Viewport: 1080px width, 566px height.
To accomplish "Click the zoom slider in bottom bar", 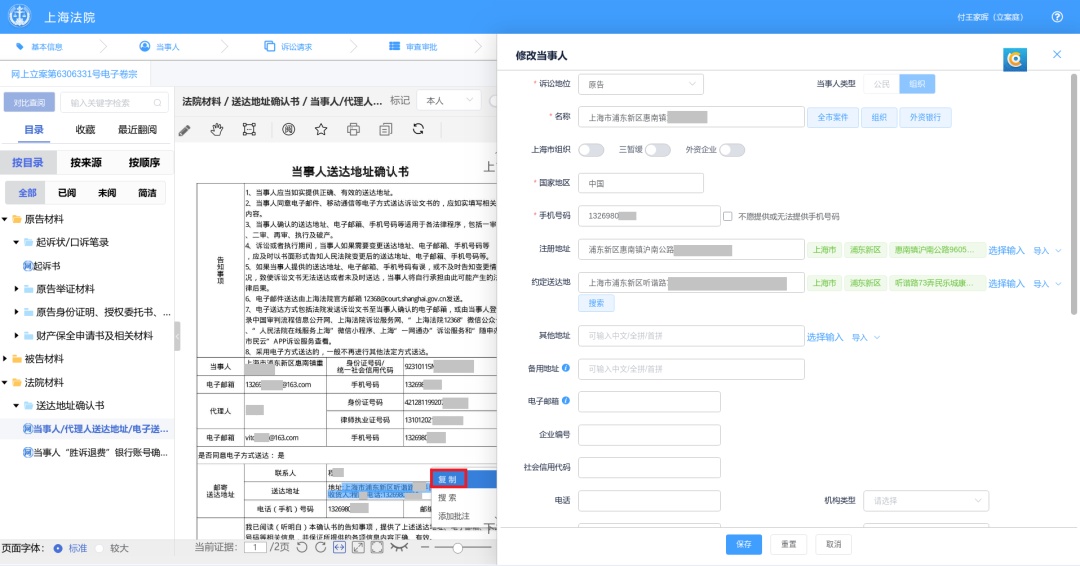I will pyautogui.click(x=458, y=547).
